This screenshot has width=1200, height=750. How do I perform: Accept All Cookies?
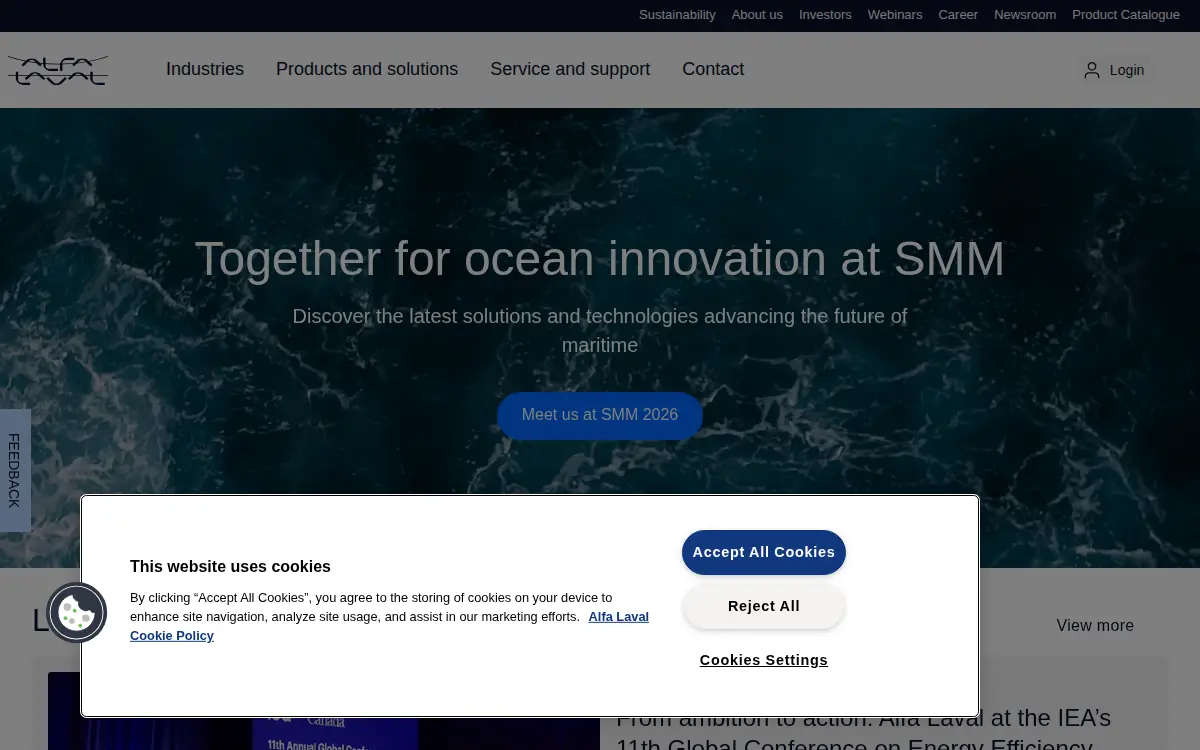[x=764, y=552]
